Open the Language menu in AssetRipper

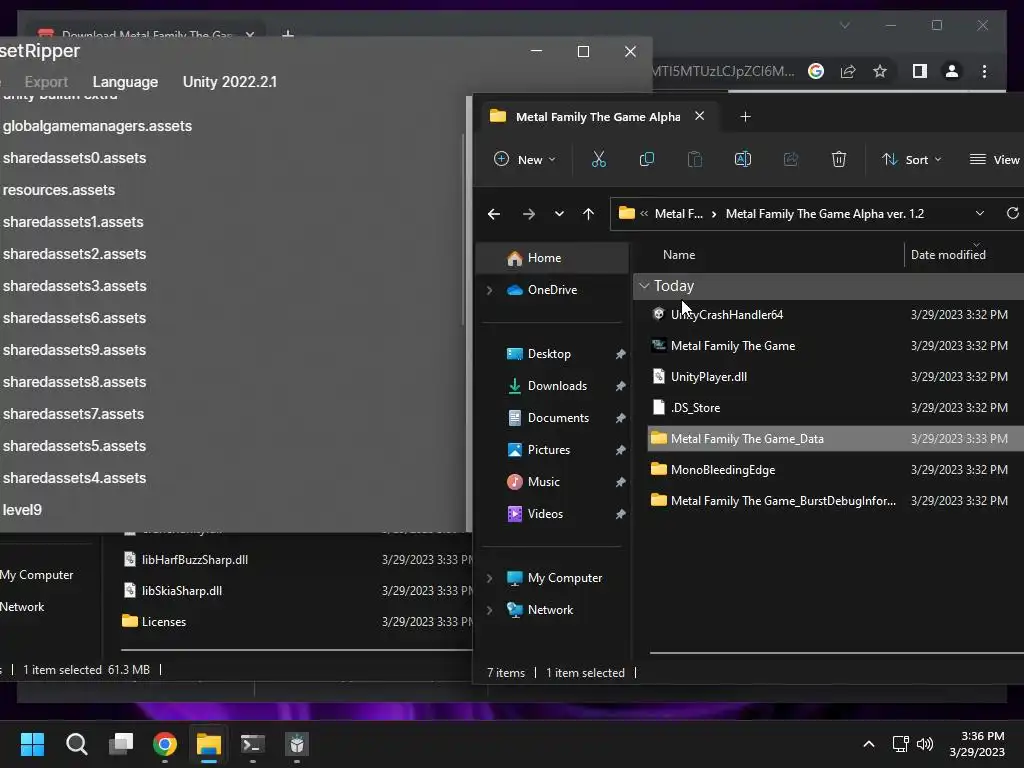(x=125, y=82)
